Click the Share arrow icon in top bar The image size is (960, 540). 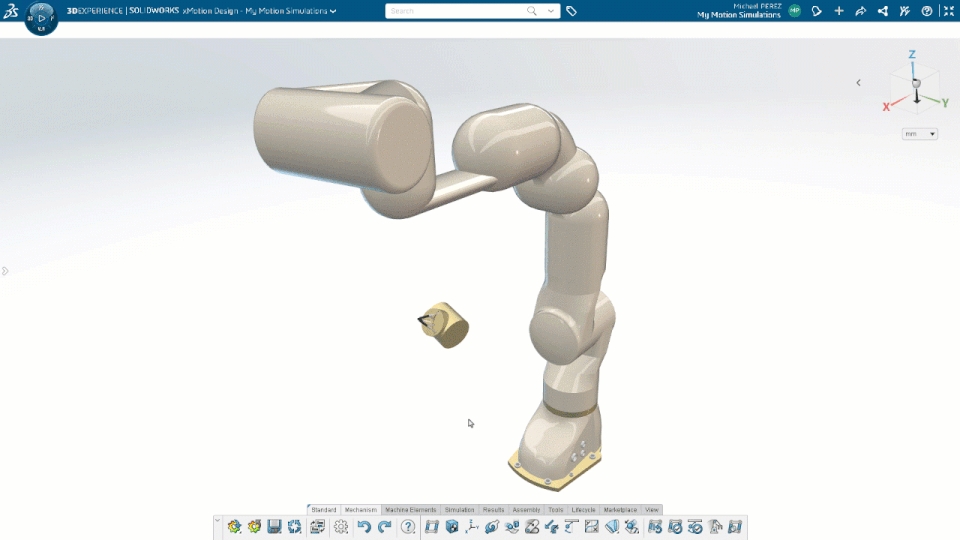pos(860,11)
